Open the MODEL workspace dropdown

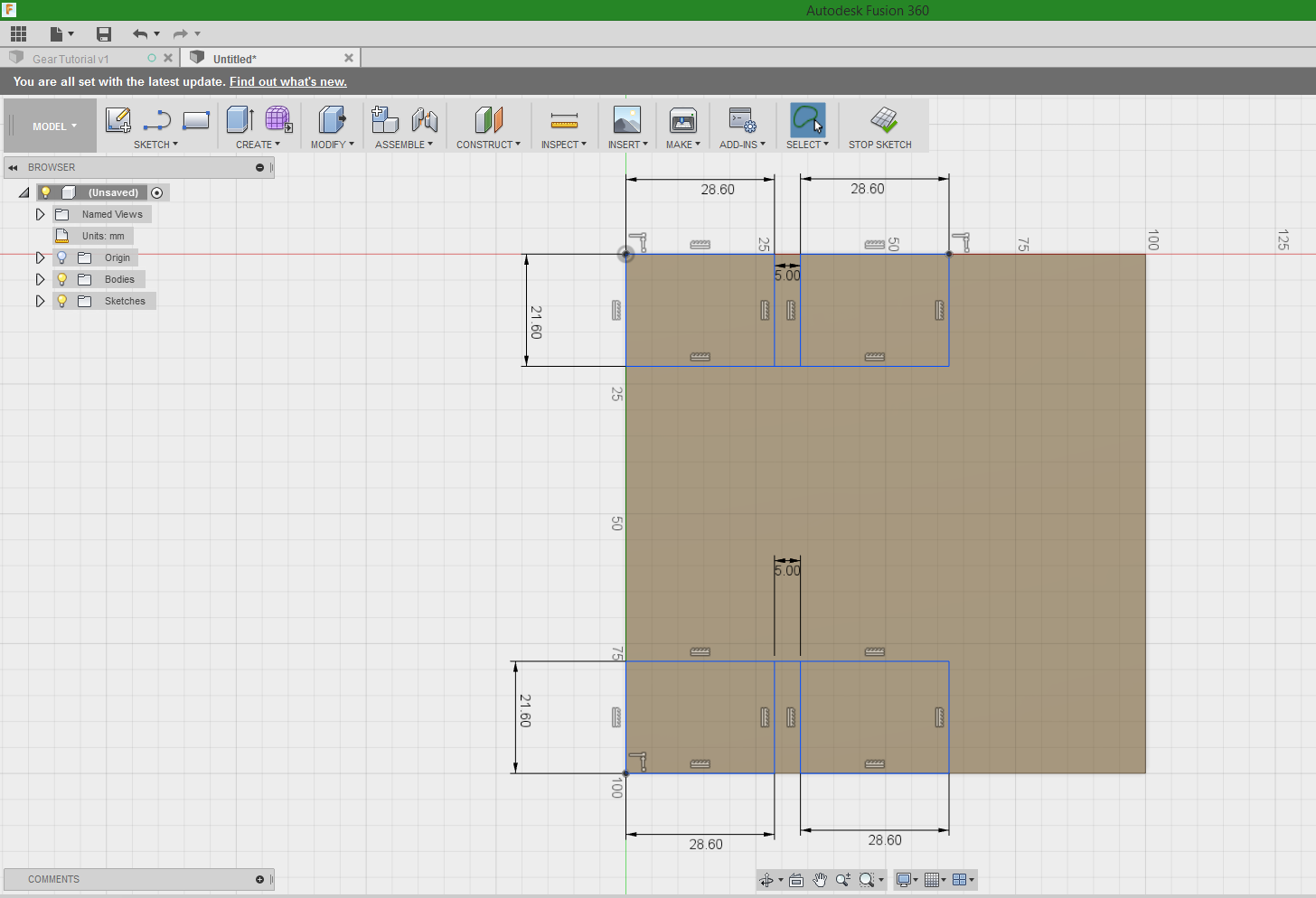click(54, 126)
